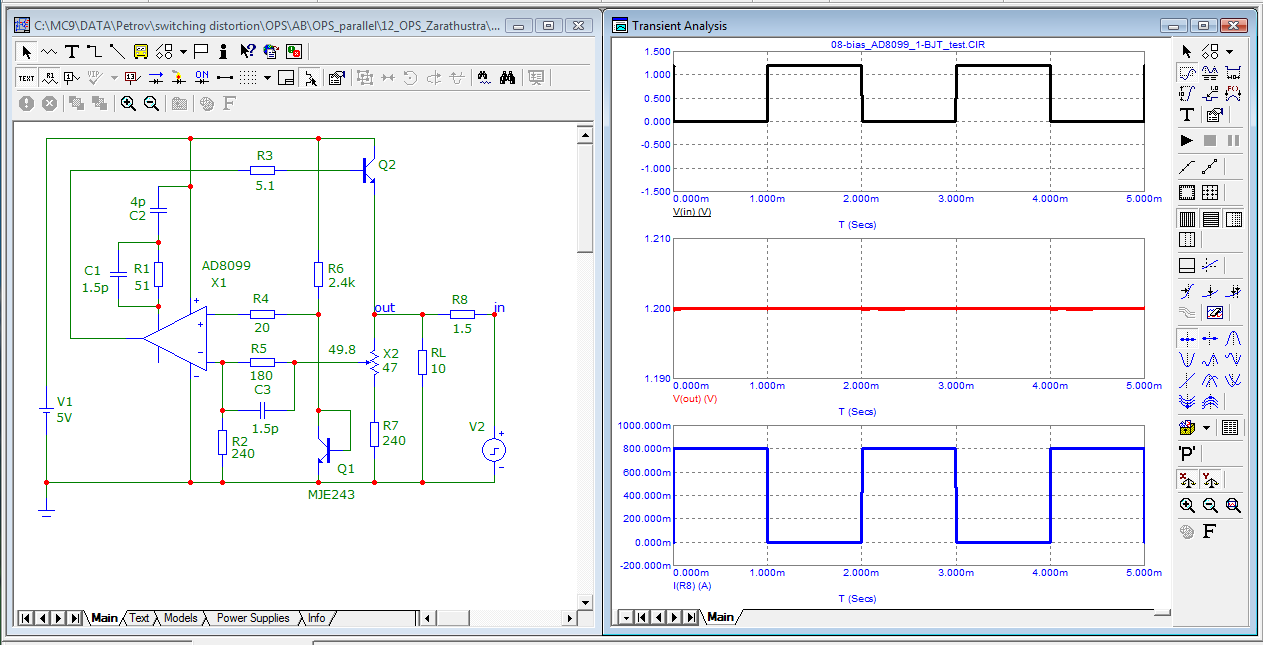Toggle data points display icon
The width and height of the screenshot is (1263, 645).
point(1210,166)
